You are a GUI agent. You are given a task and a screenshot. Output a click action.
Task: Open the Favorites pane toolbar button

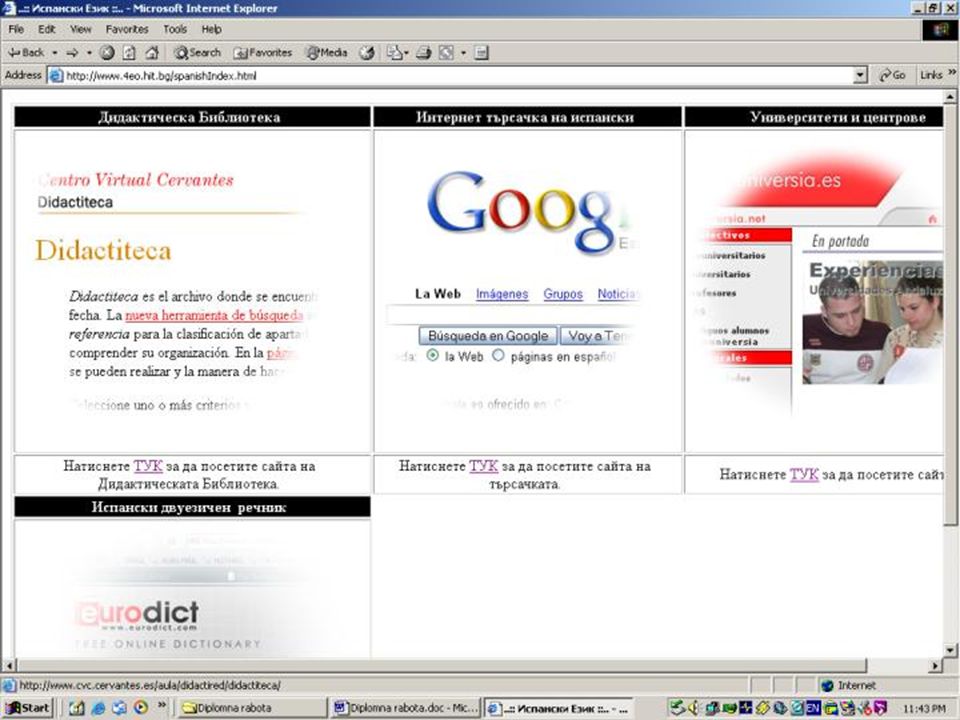(263, 53)
